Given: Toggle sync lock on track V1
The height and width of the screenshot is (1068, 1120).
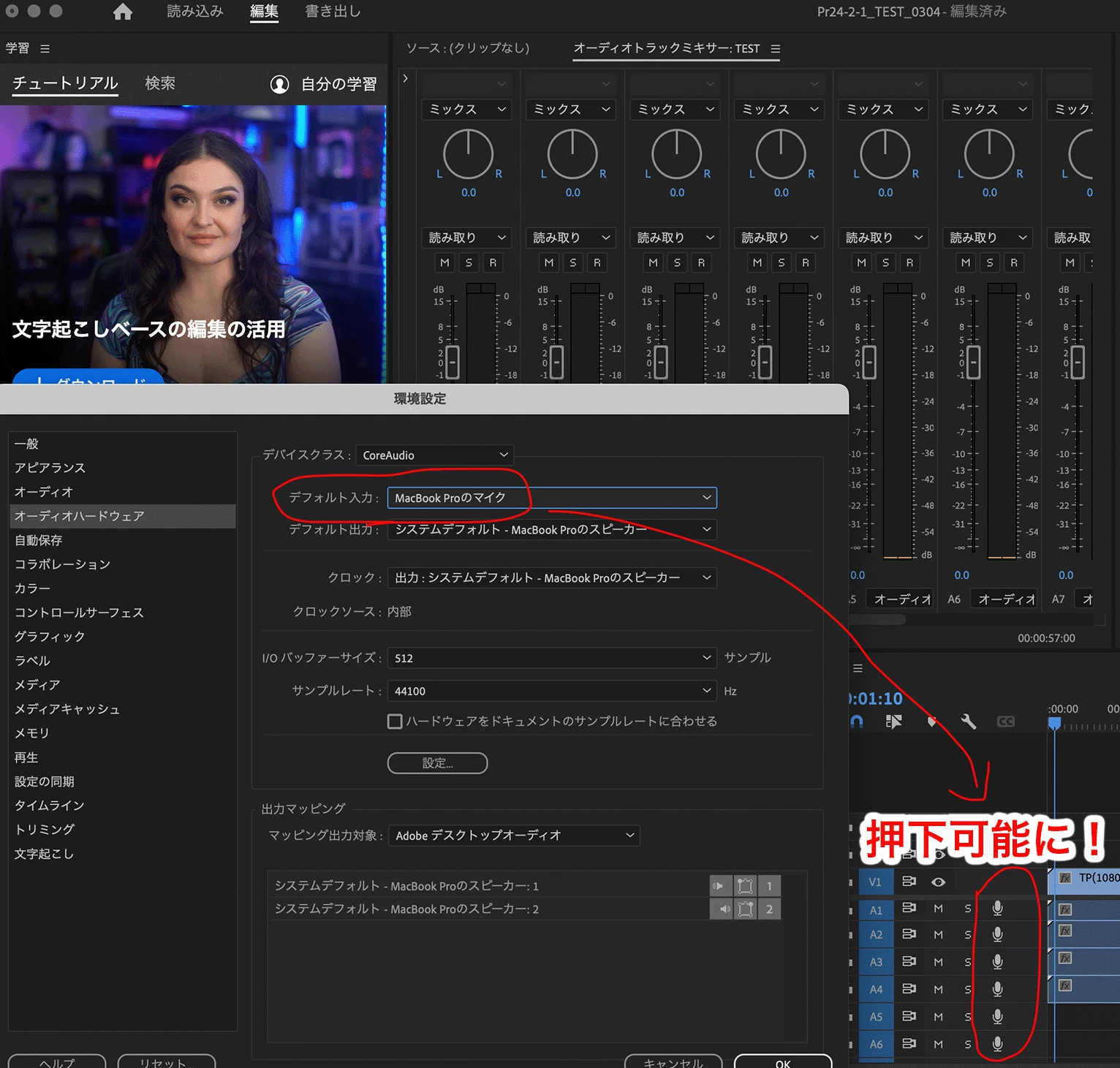Looking at the screenshot, I should (909, 882).
